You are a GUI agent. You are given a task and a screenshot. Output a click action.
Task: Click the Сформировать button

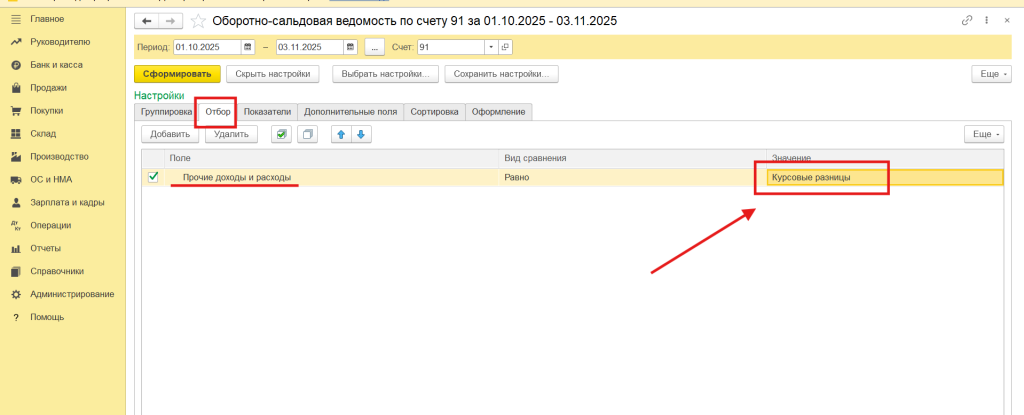pyautogui.click(x=178, y=74)
